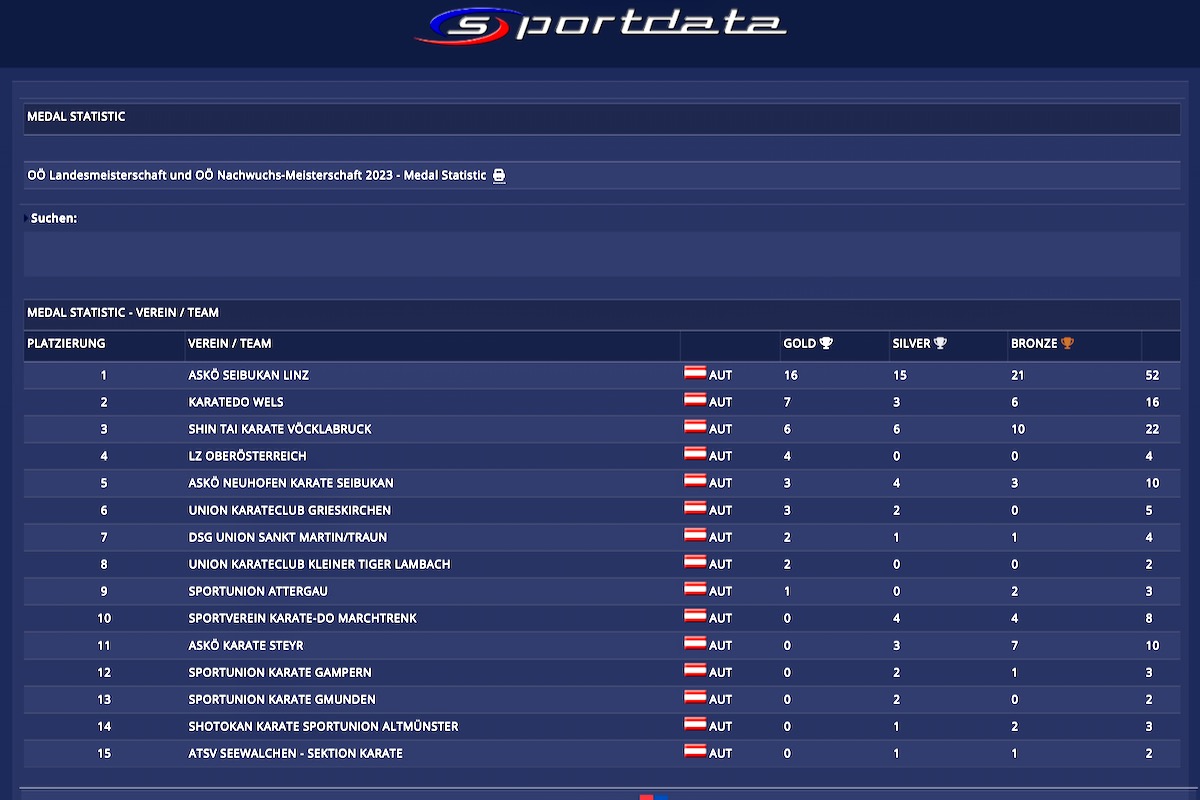Click the flag in Kleiner Tiger Lambach row
1200x800 pixels.
click(x=695, y=563)
